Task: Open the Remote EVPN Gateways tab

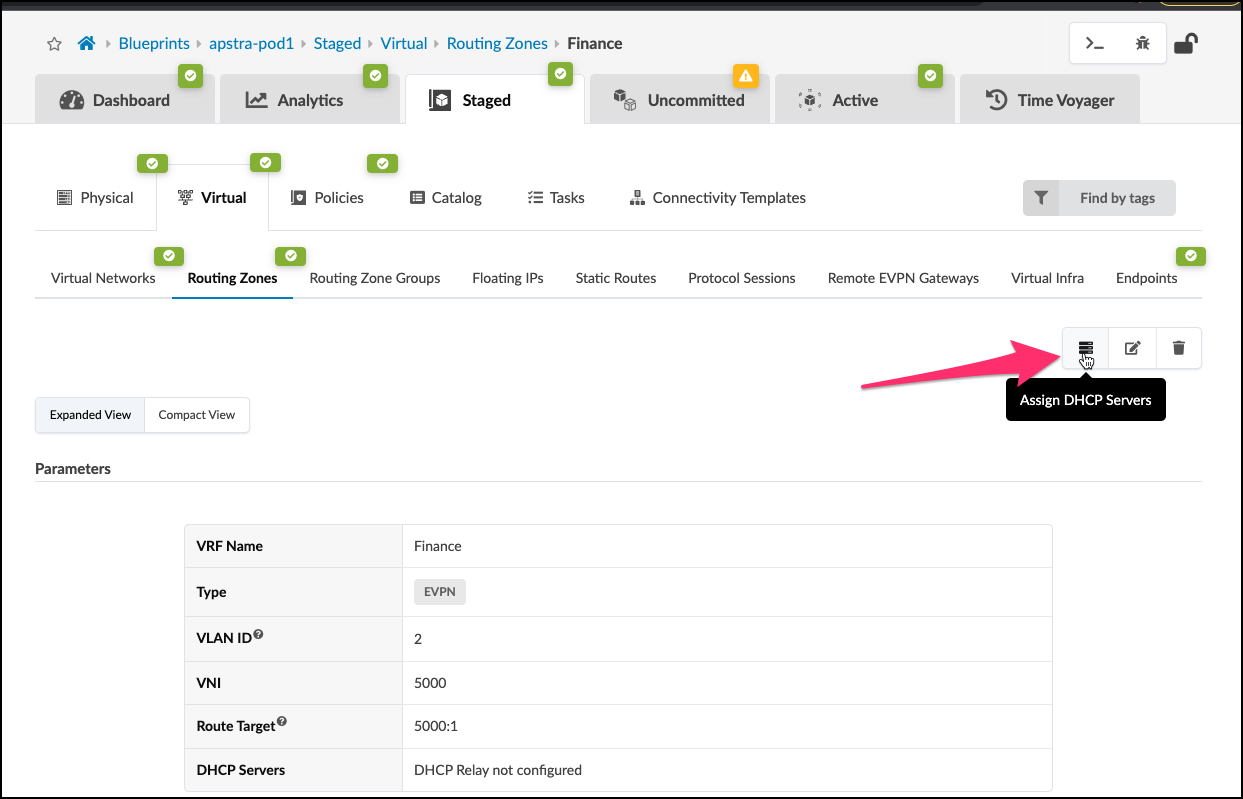Action: (x=903, y=278)
